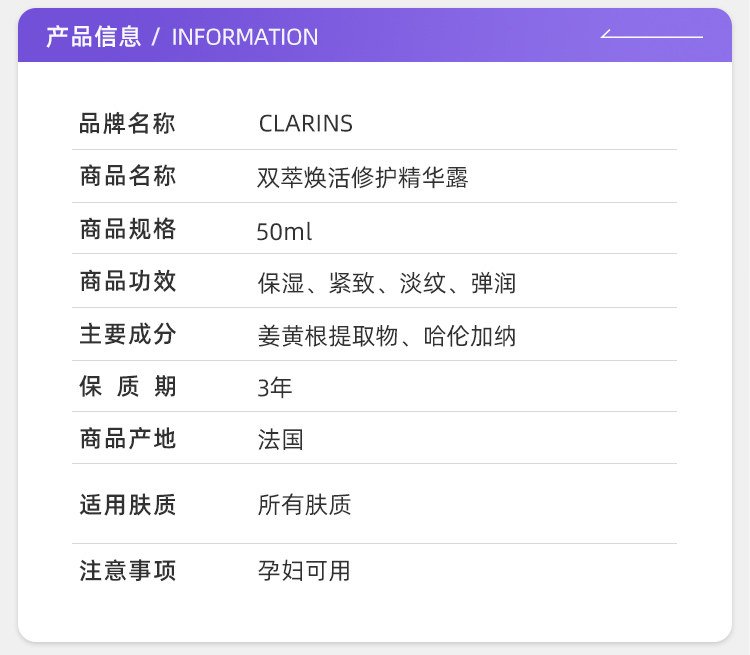Viewport: 750px width, 655px height.
Task: Click the 双萃焕活修护精华露 product name
Action: tap(363, 178)
